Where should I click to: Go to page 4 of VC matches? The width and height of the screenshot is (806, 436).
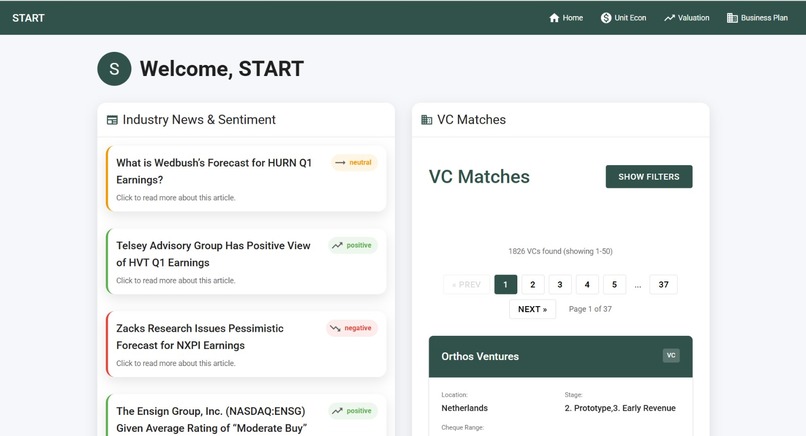(x=587, y=284)
